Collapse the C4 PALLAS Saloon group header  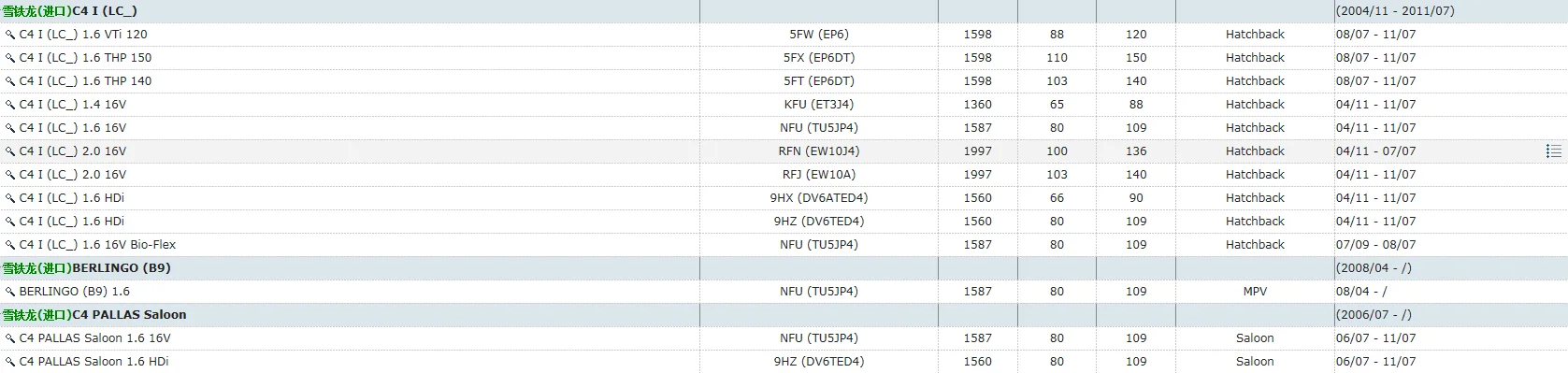coord(94,315)
